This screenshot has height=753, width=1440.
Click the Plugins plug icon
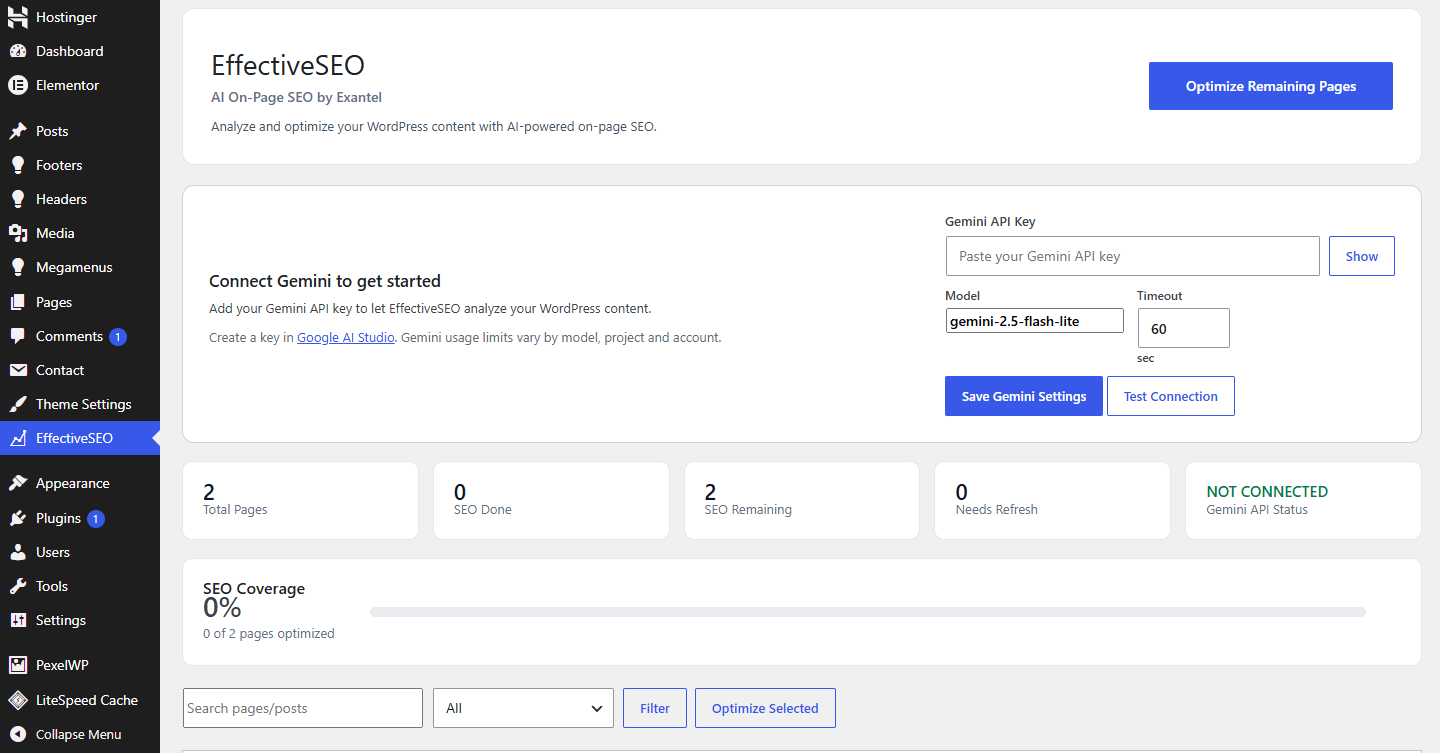(18, 518)
